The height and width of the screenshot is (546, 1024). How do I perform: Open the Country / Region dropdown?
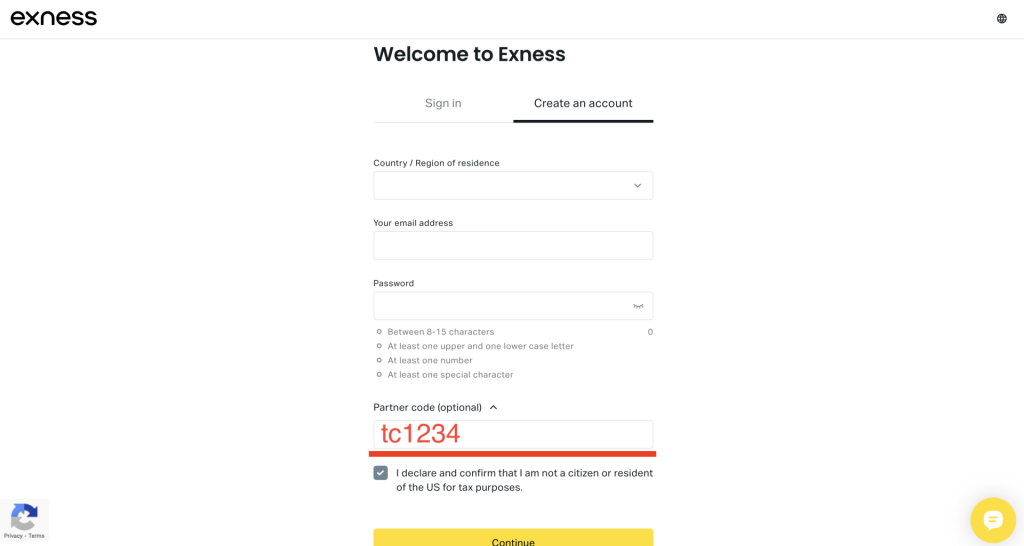pyautogui.click(x=513, y=186)
